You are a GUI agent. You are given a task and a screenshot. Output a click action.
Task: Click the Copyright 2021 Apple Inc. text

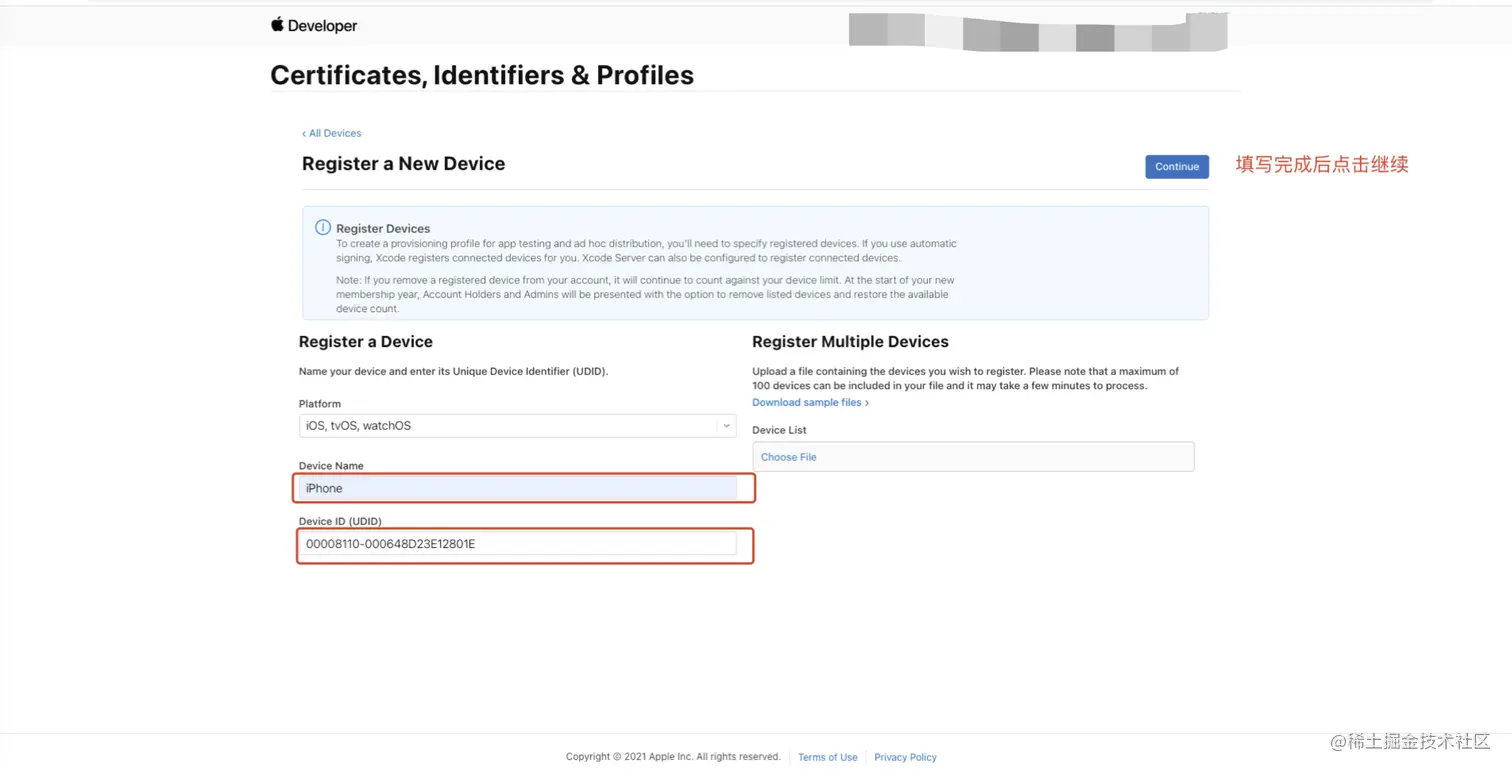click(673, 757)
